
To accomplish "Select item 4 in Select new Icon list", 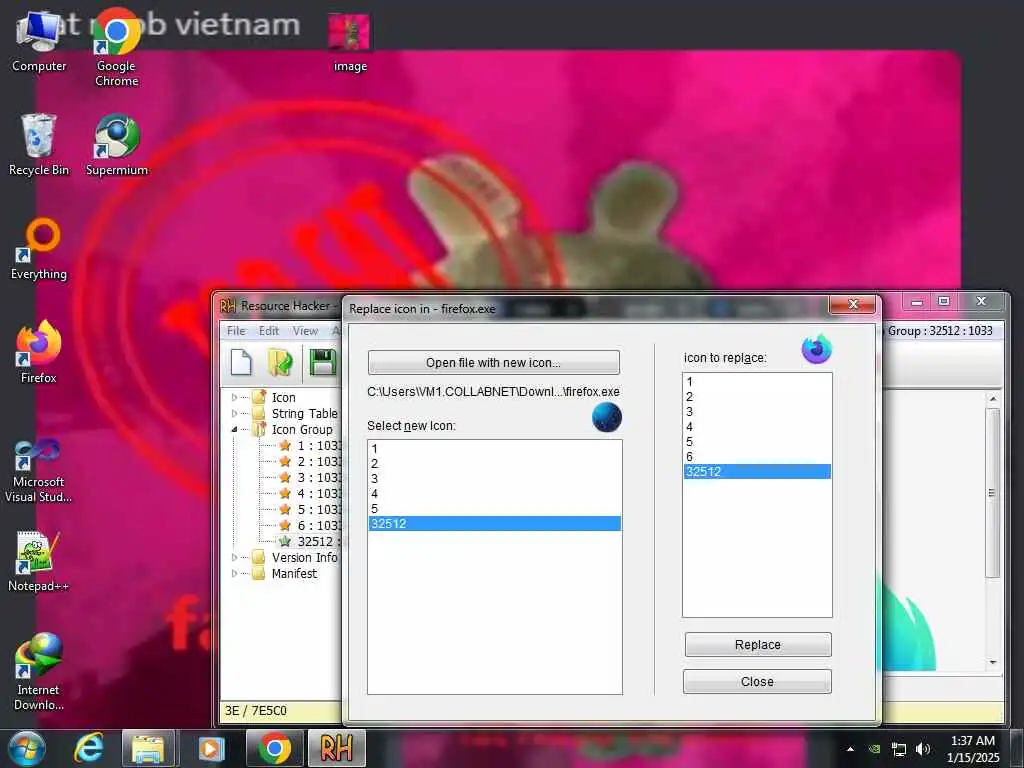I will point(494,494).
